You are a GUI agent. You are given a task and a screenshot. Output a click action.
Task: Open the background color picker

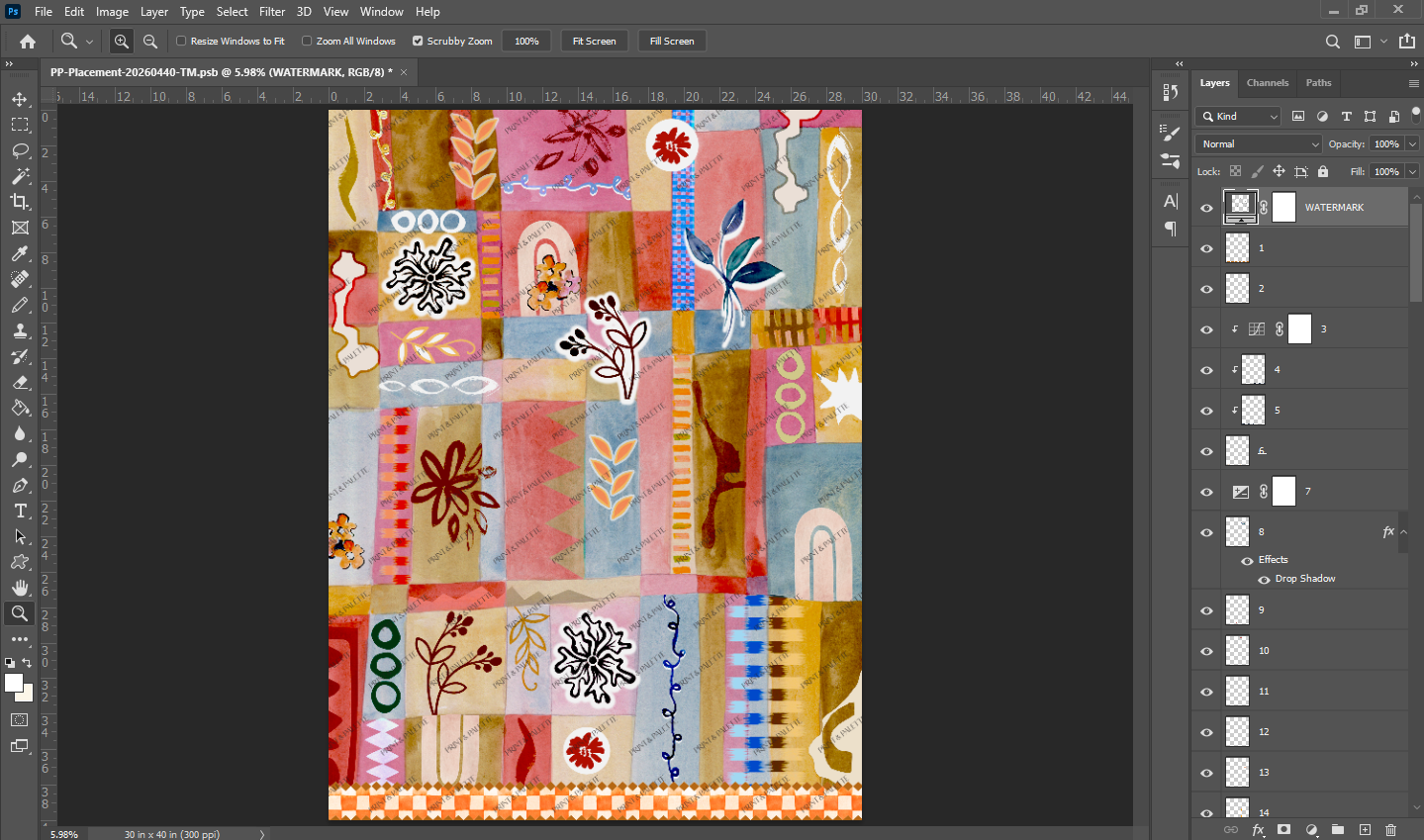[27, 696]
